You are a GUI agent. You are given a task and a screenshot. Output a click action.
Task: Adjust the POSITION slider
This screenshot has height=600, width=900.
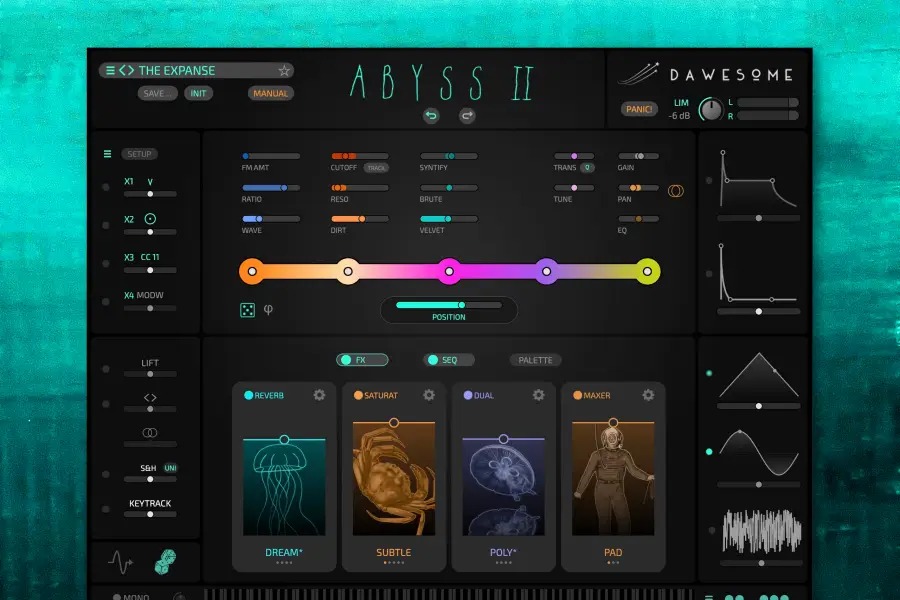(x=449, y=305)
